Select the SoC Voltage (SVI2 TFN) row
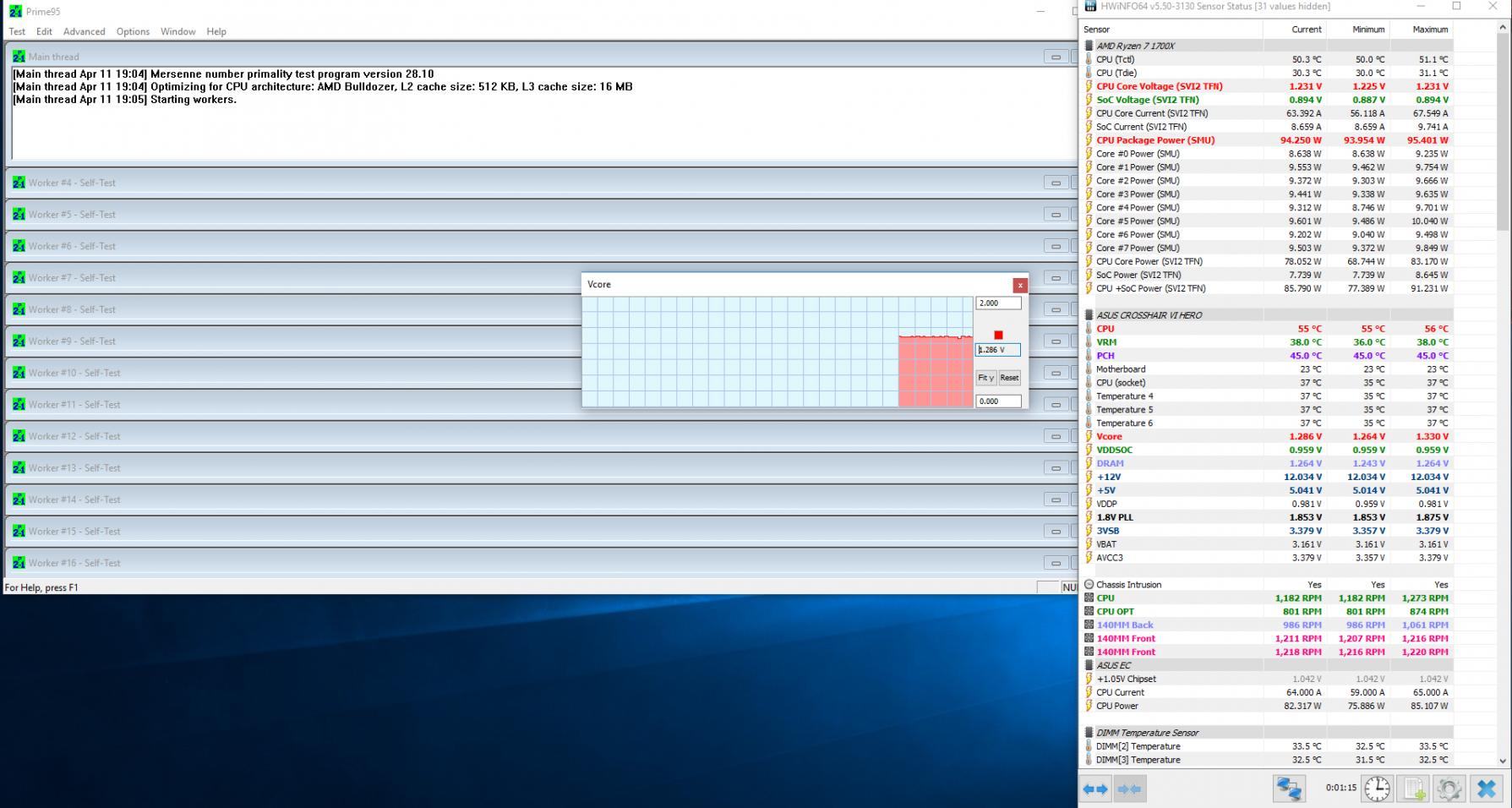Image resolution: width=1512 pixels, height=808 pixels. (x=1266, y=100)
